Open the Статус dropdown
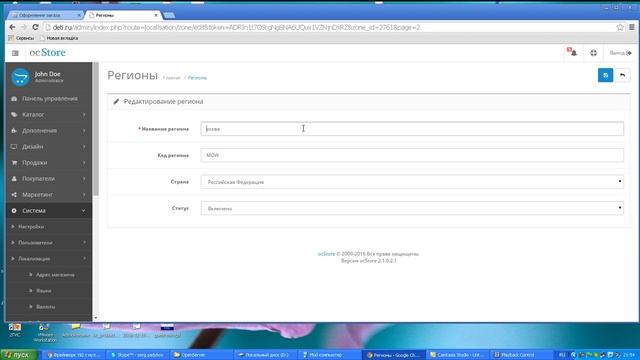The width and height of the screenshot is (640, 360). (412, 208)
